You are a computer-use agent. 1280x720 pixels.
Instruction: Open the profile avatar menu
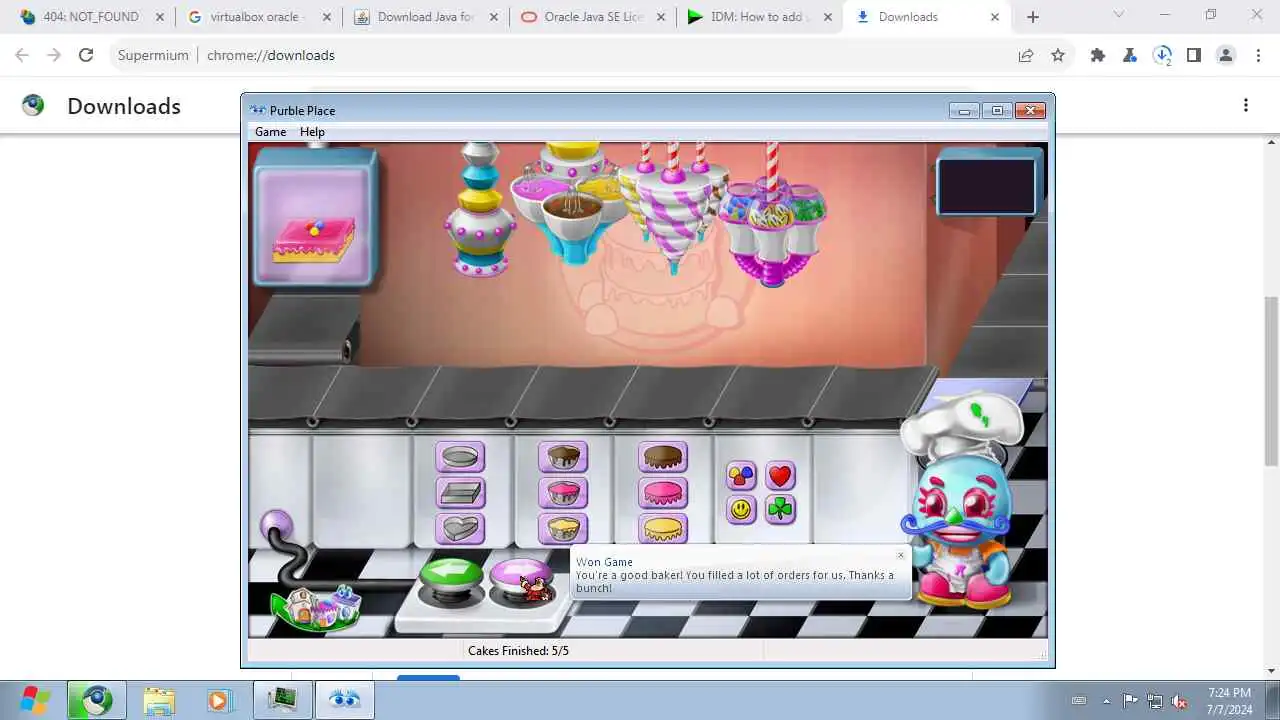(1226, 56)
